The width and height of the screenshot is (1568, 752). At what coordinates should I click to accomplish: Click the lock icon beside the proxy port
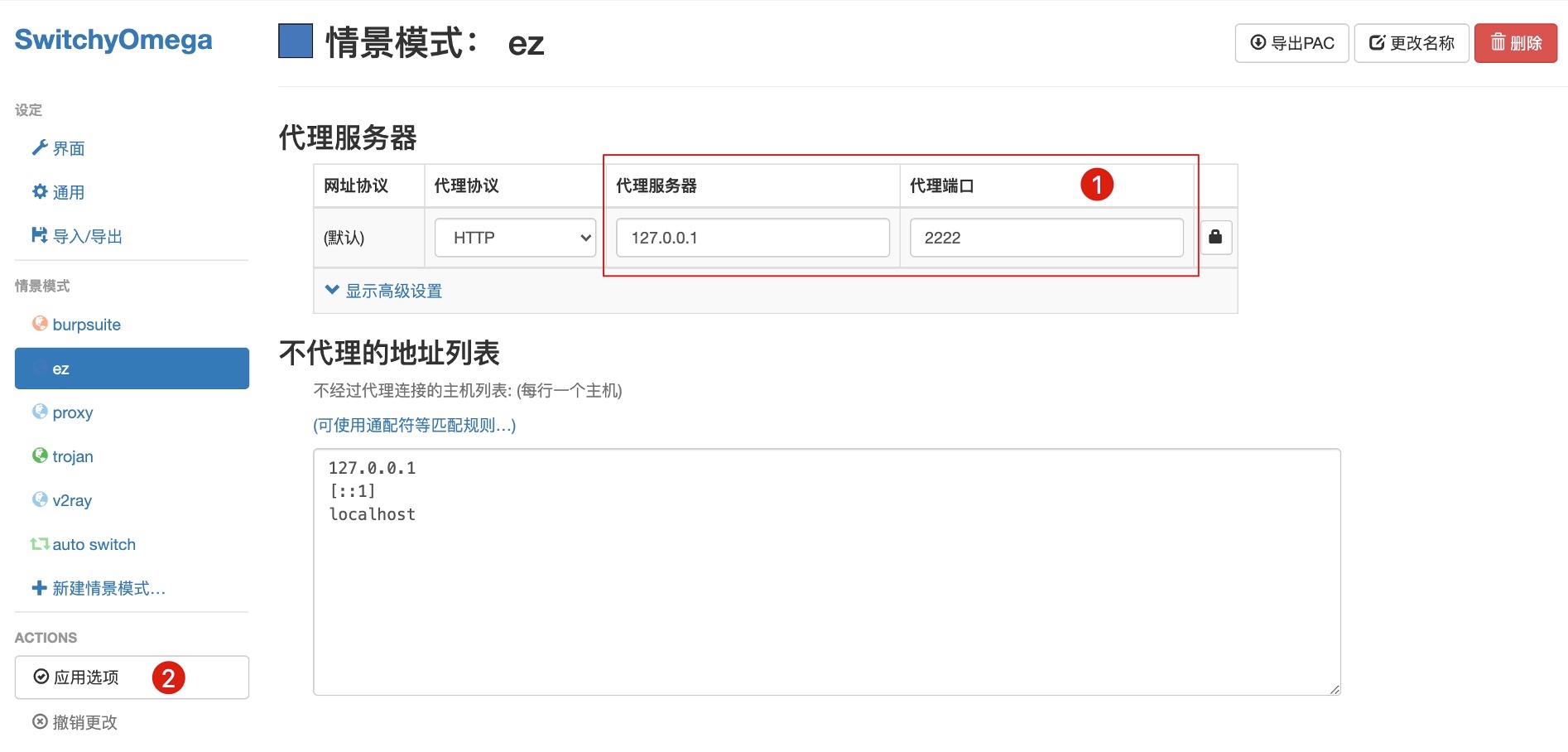pos(1215,238)
